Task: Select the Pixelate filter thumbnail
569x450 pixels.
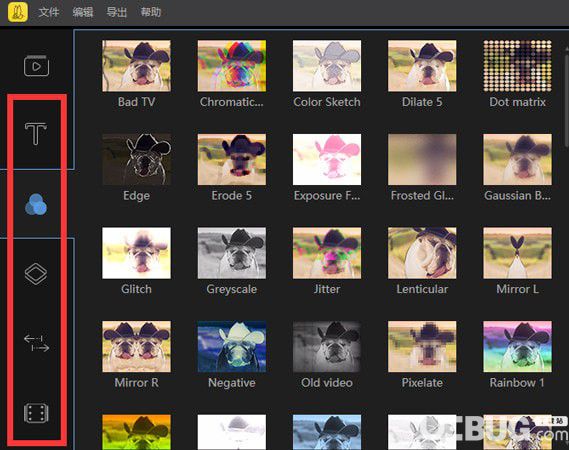Action: (x=422, y=347)
